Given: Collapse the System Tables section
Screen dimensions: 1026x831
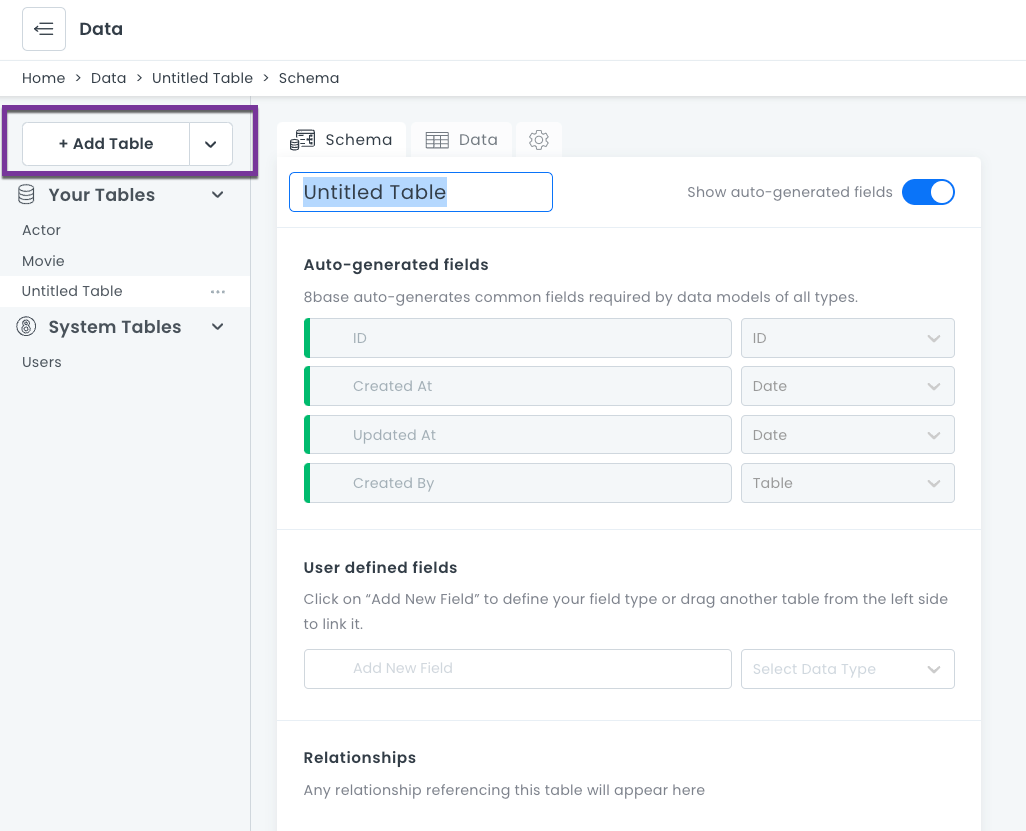Looking at the screenshot, I should coord(218,327).
